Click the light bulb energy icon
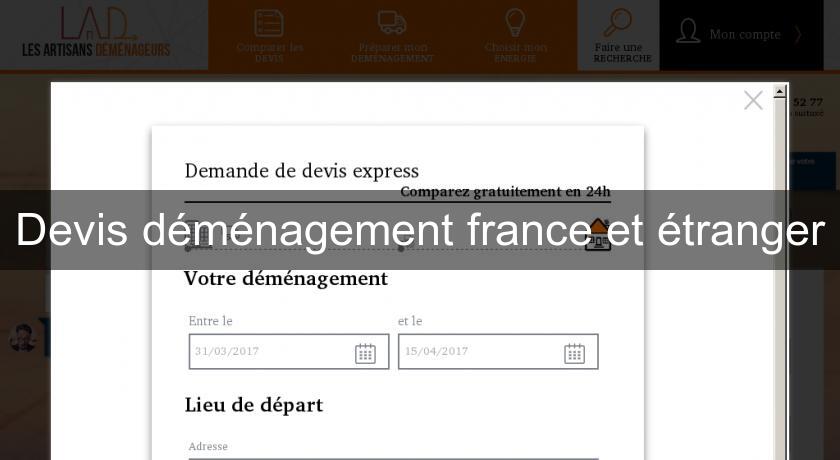 pos(515,22)
